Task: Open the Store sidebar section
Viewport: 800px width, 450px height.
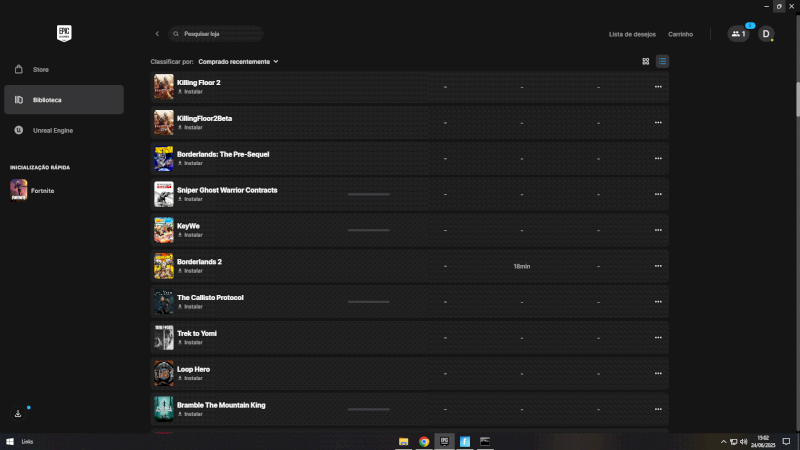Action: (40, 70)
